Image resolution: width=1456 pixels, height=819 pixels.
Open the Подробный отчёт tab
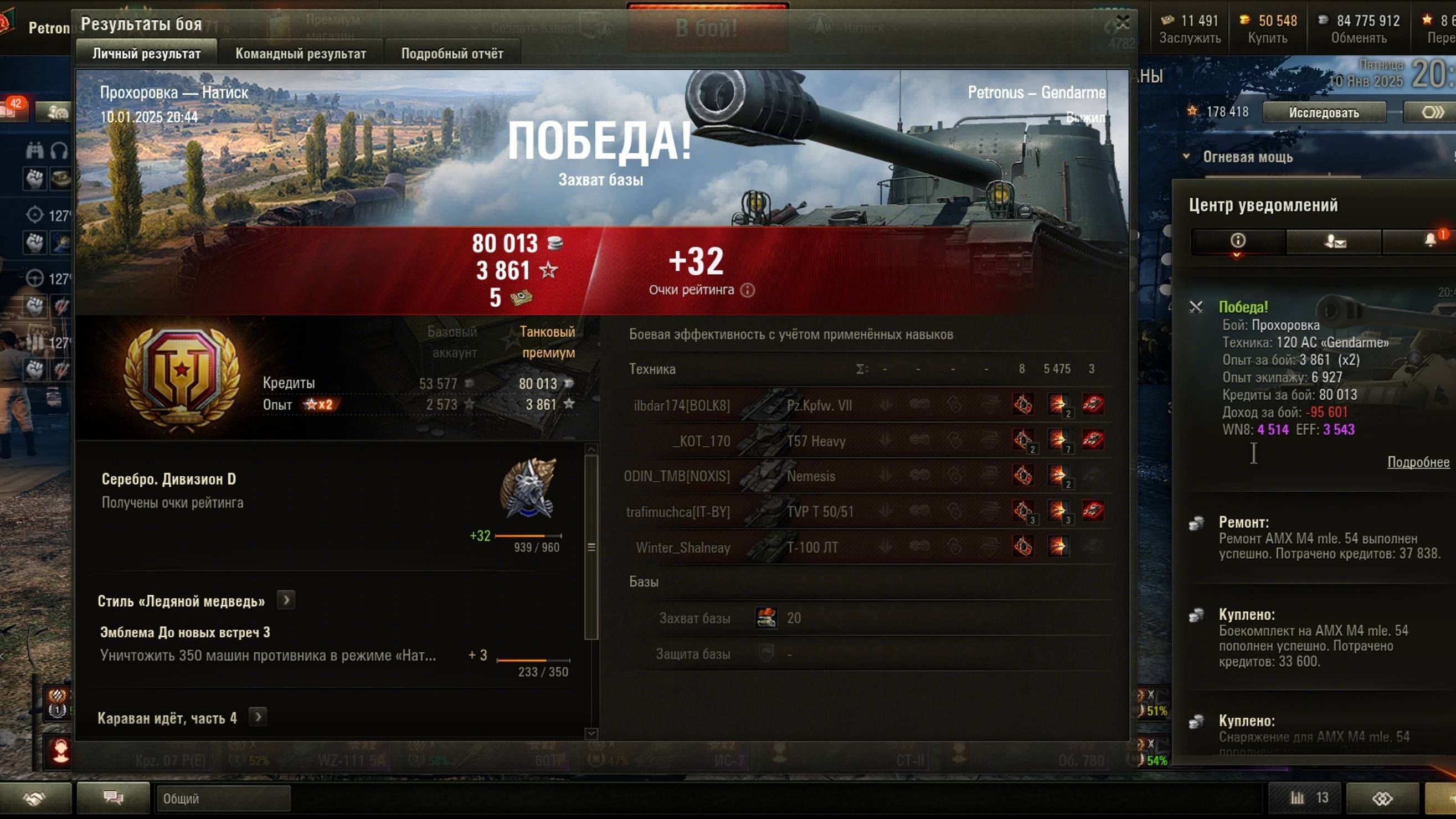click(451, 54)
